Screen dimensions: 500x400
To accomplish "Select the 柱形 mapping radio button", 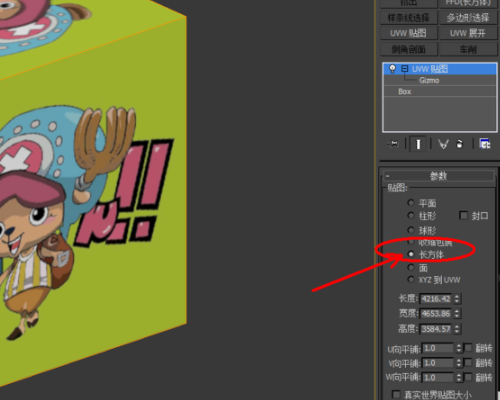I will (411, 216).
